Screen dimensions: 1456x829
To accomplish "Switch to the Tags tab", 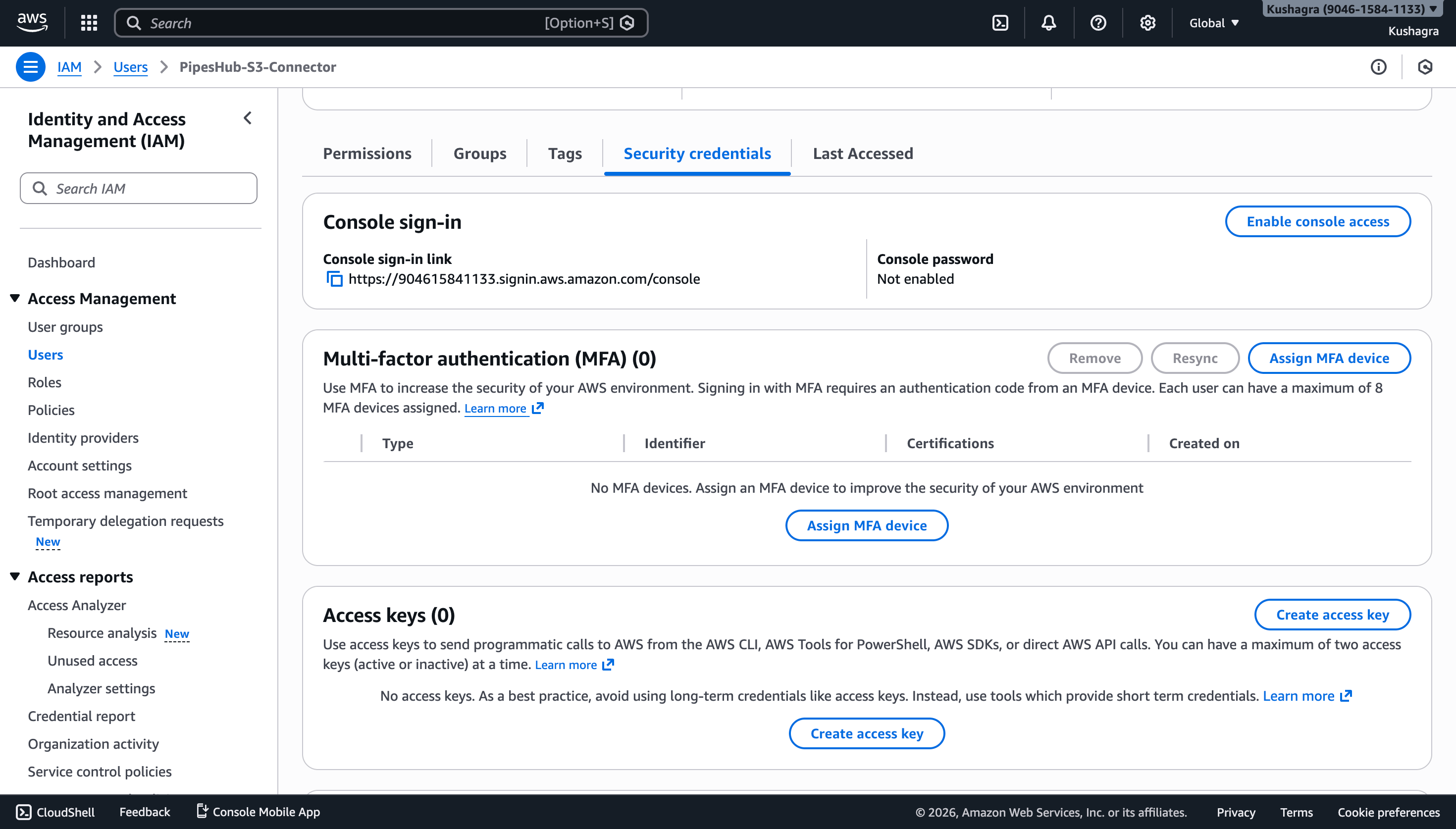I will (x=565, y=154).
